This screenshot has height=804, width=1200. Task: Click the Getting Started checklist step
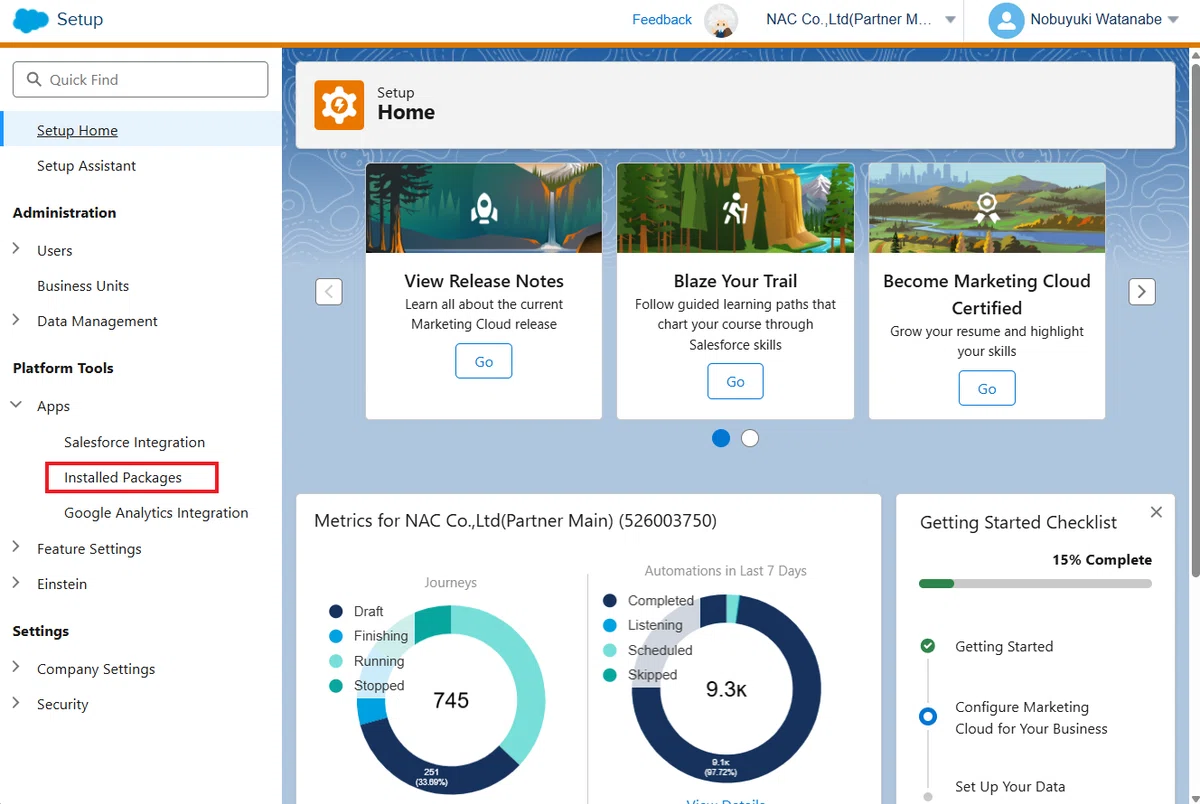pyautogui.click(x=1004, y=647)
